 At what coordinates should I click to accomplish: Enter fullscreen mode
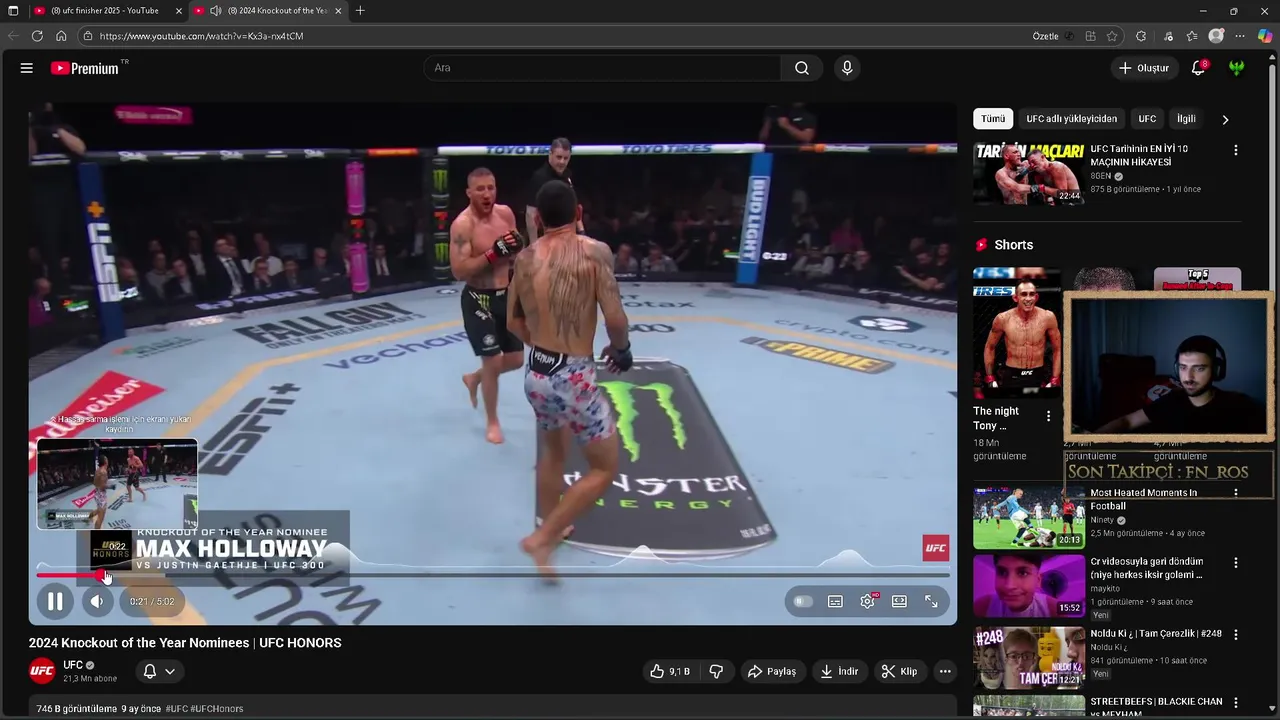tap(931, 601)
